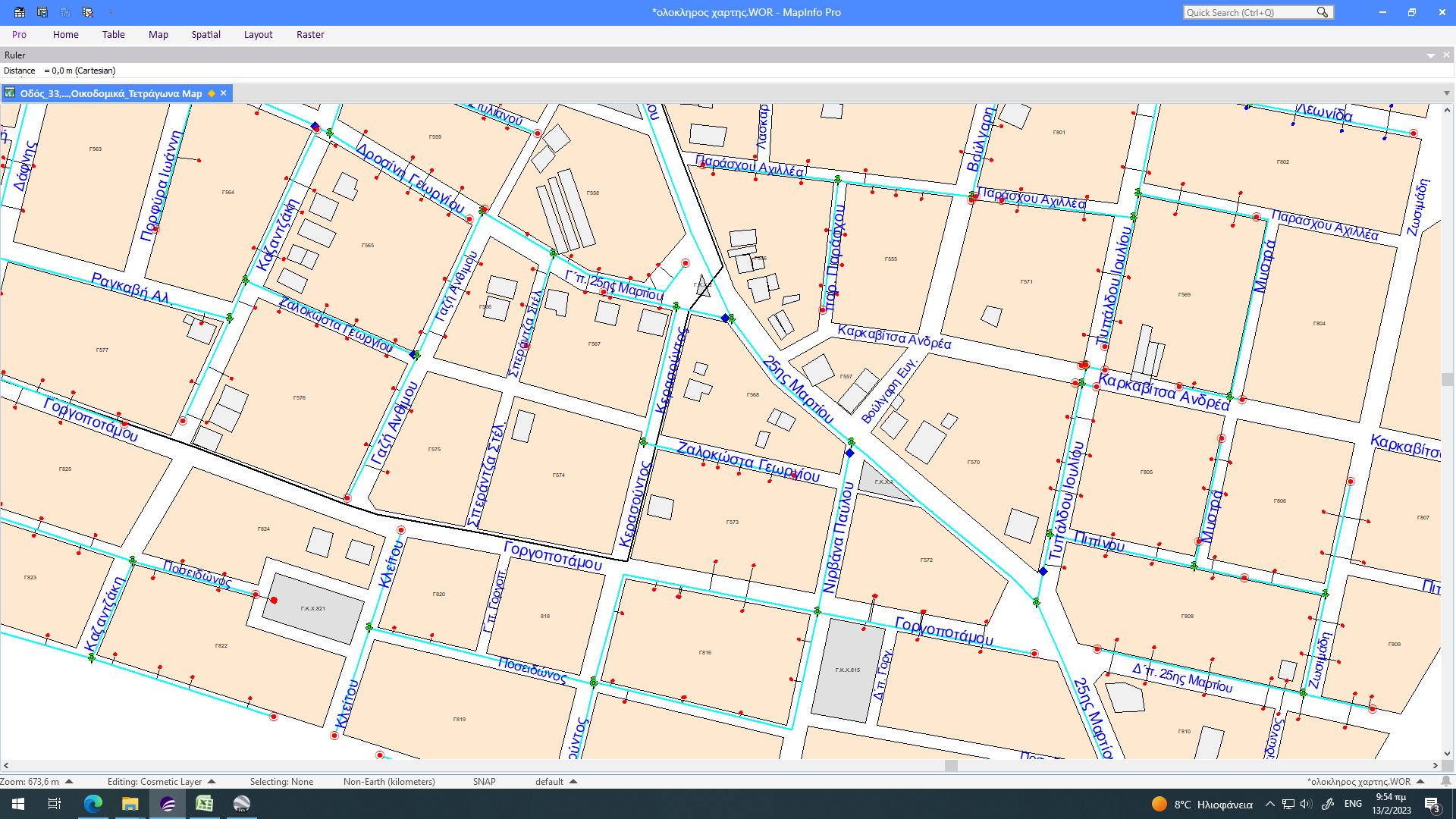Click the Open Table quick-access icon

coord(20,12)
